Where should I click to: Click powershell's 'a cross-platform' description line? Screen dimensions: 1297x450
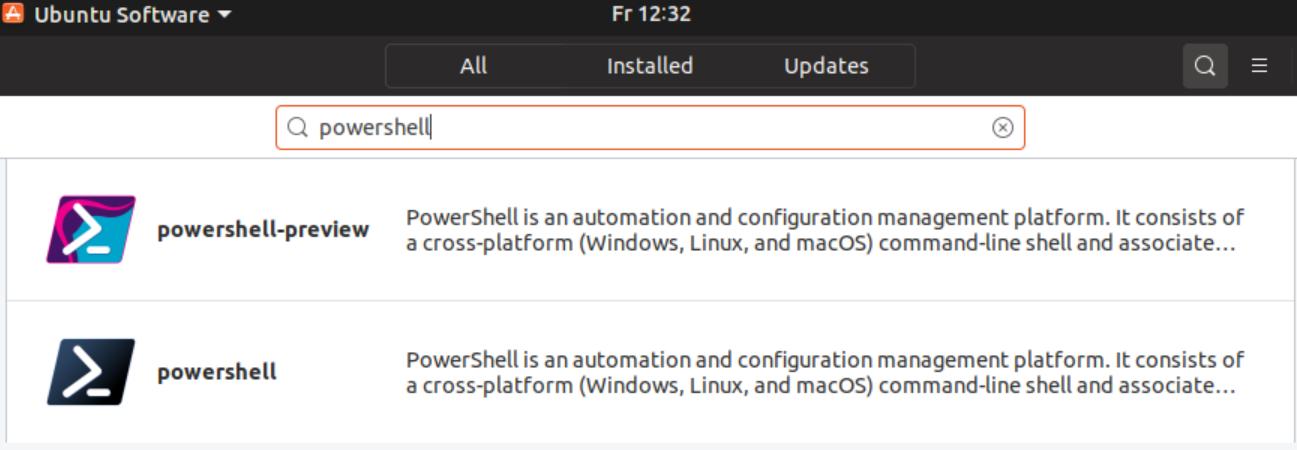click(x=822, y=386)
